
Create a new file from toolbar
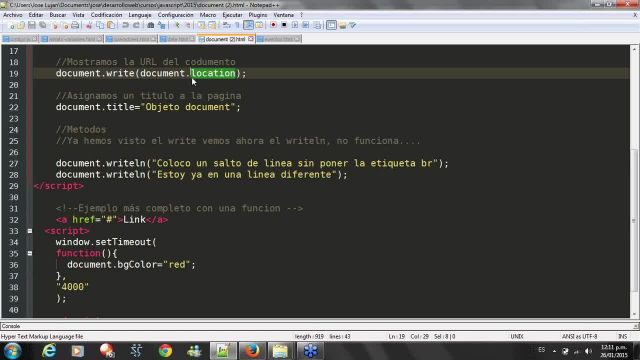tap(12, 25)
